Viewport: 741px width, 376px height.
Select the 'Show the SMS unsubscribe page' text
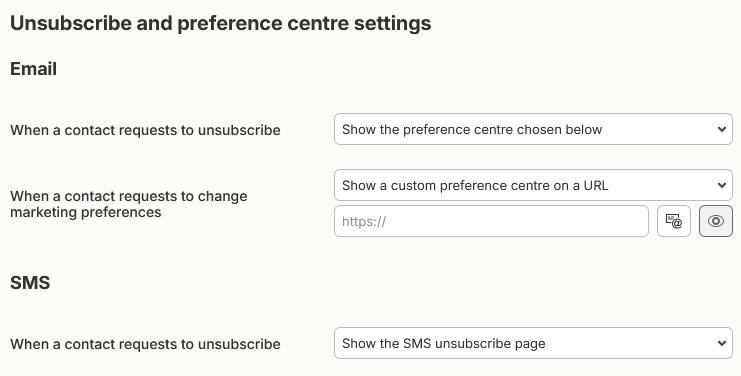pyautogui.click(x=444, y=343)
